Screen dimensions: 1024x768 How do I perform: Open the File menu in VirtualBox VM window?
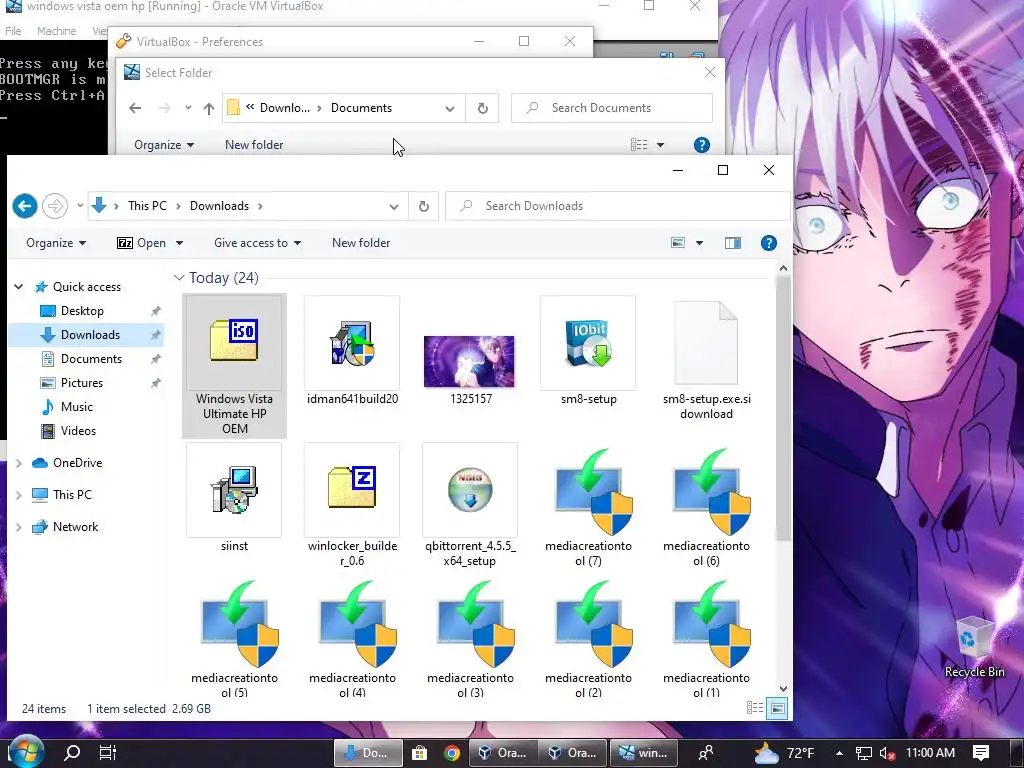[13, 31]
